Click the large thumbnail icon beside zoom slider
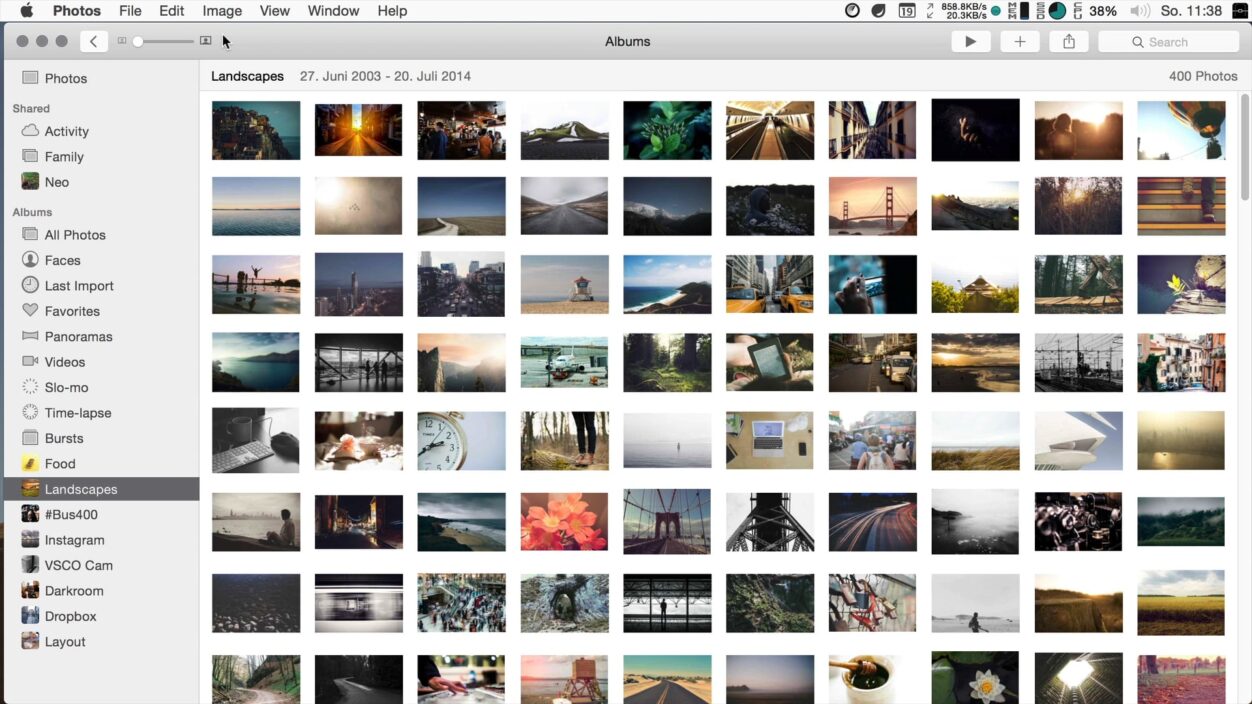Image resolution: width=1252 pixels, height=704 pixels. [205, 41]
